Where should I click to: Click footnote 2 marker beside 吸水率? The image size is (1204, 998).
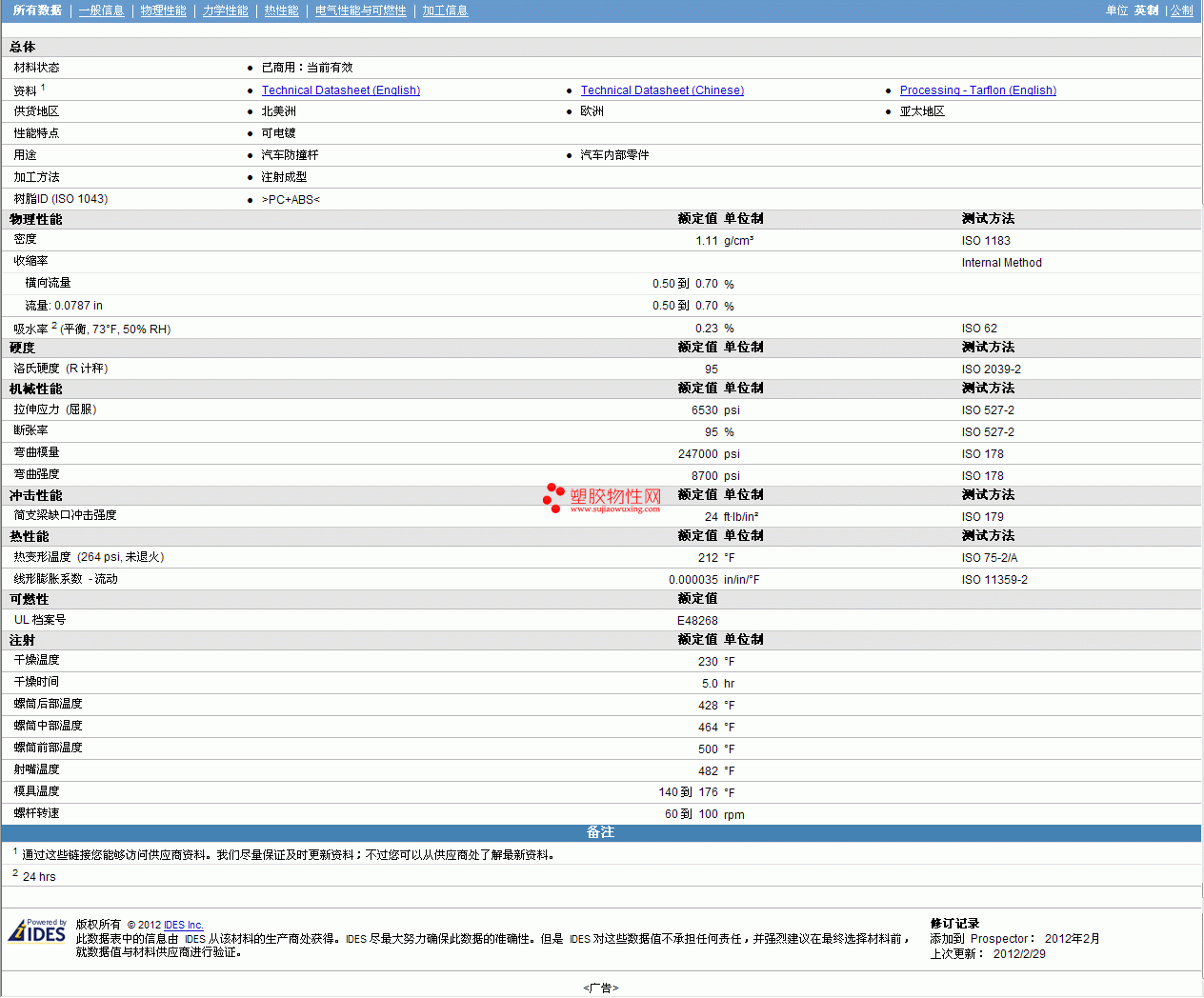click(x=54, y=326)
